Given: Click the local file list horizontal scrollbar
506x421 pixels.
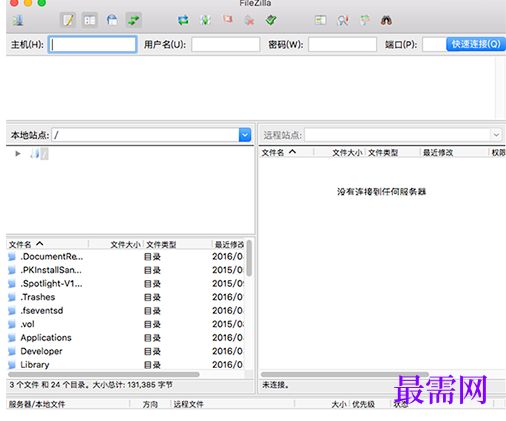Looking at the screenshot, I should 104,374.
